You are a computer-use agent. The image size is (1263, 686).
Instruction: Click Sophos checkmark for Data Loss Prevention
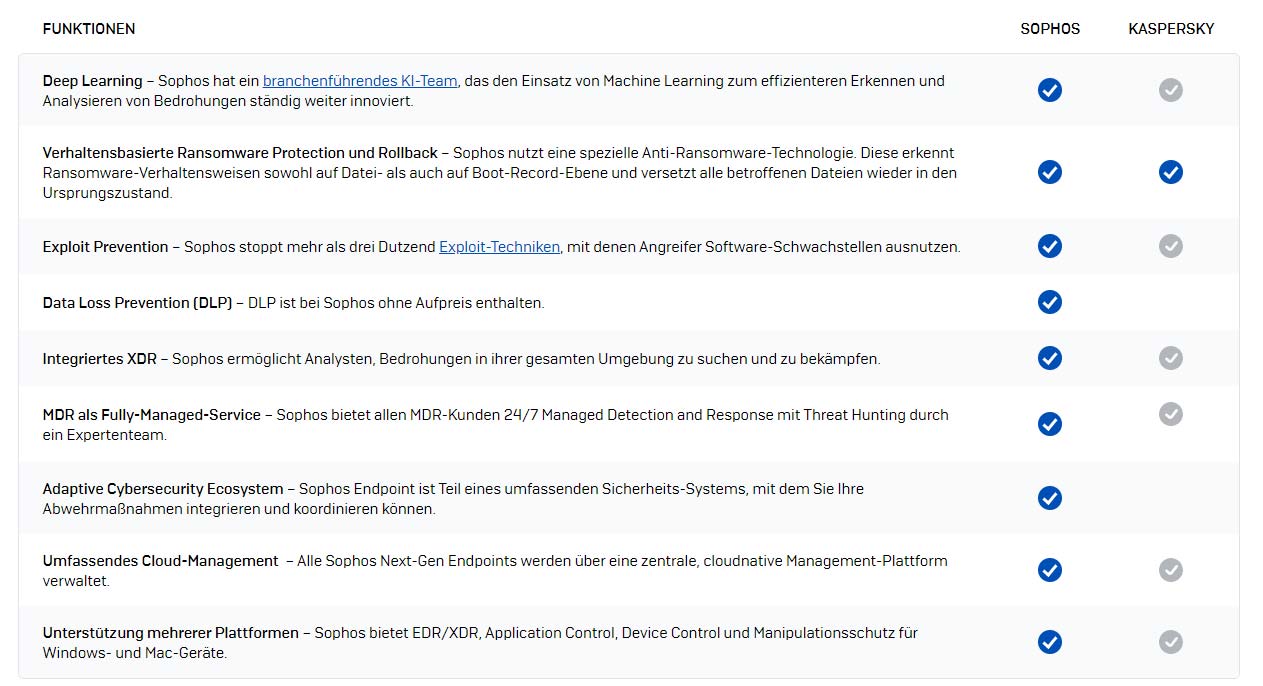click(1049, 302)
